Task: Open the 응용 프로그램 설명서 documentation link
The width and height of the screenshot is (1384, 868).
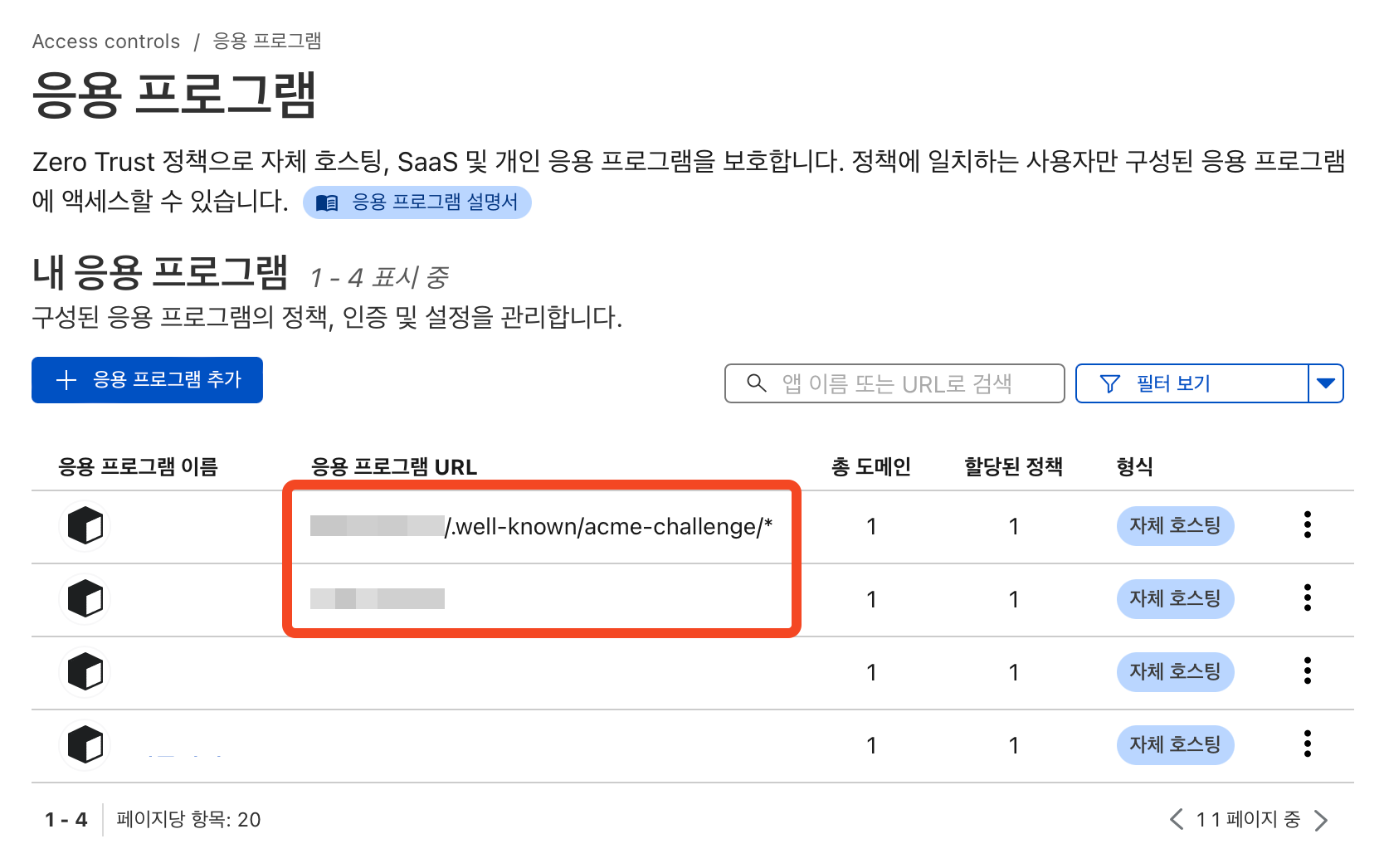Action: tap(417, 202)
